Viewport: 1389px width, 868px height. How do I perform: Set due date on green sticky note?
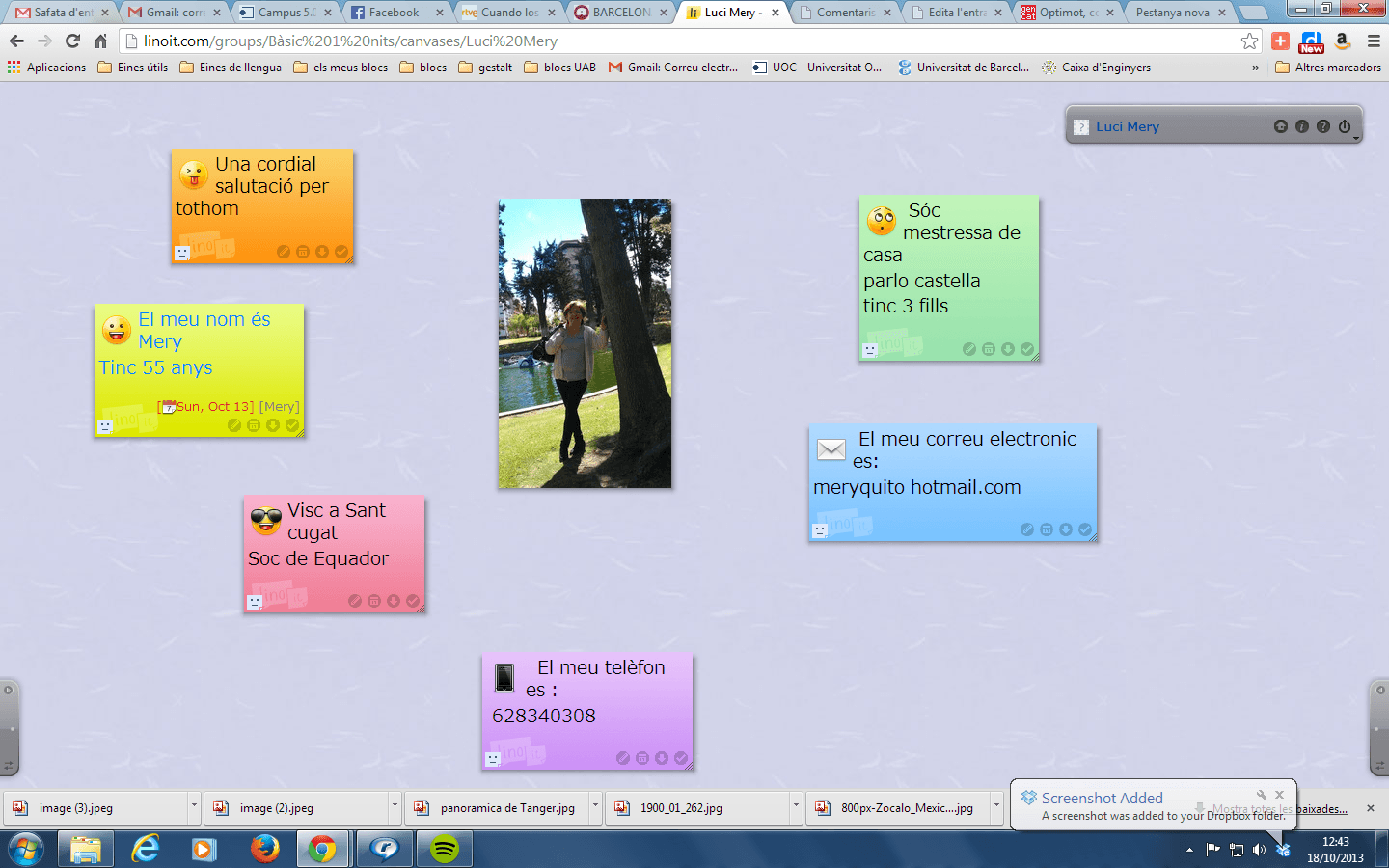tap(989, 349)
